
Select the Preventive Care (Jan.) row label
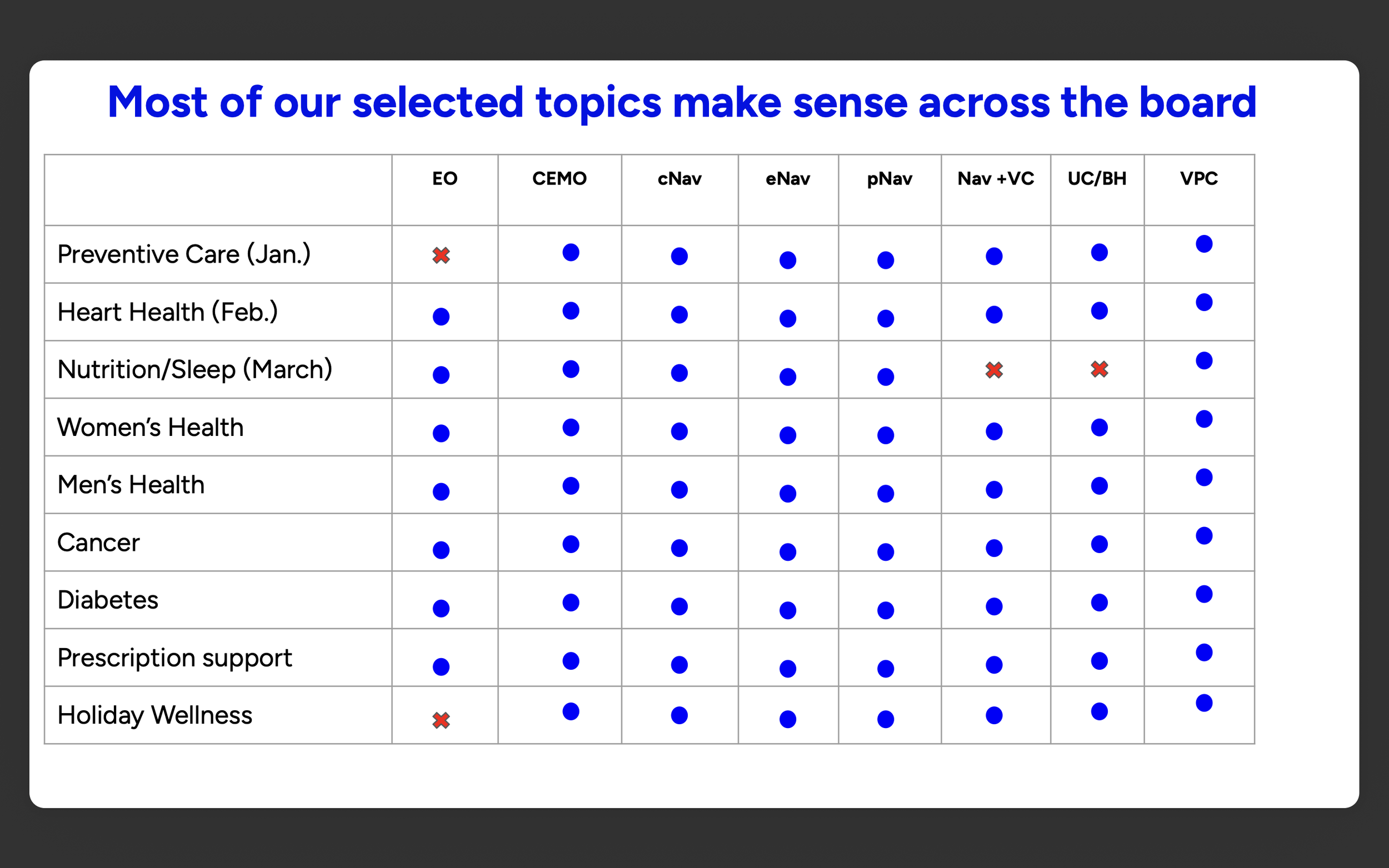pos(184,254)
